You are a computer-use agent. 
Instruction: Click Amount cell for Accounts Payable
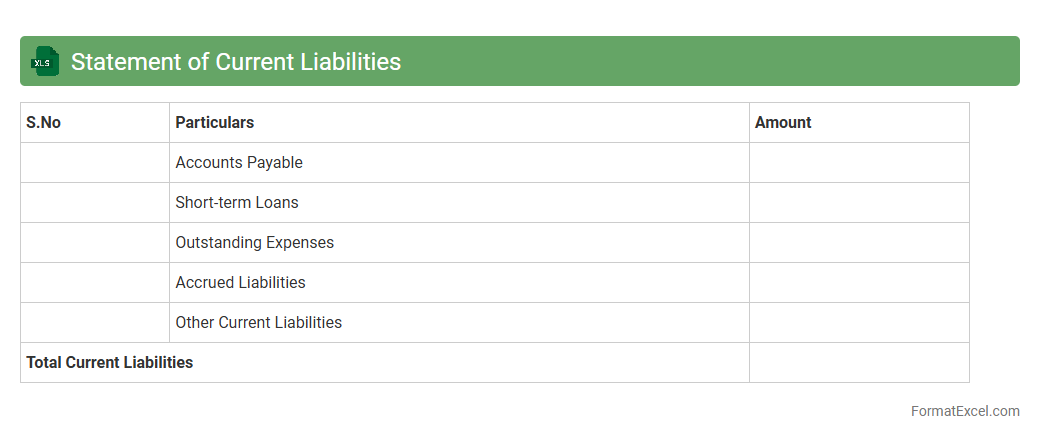coord(859,163)
